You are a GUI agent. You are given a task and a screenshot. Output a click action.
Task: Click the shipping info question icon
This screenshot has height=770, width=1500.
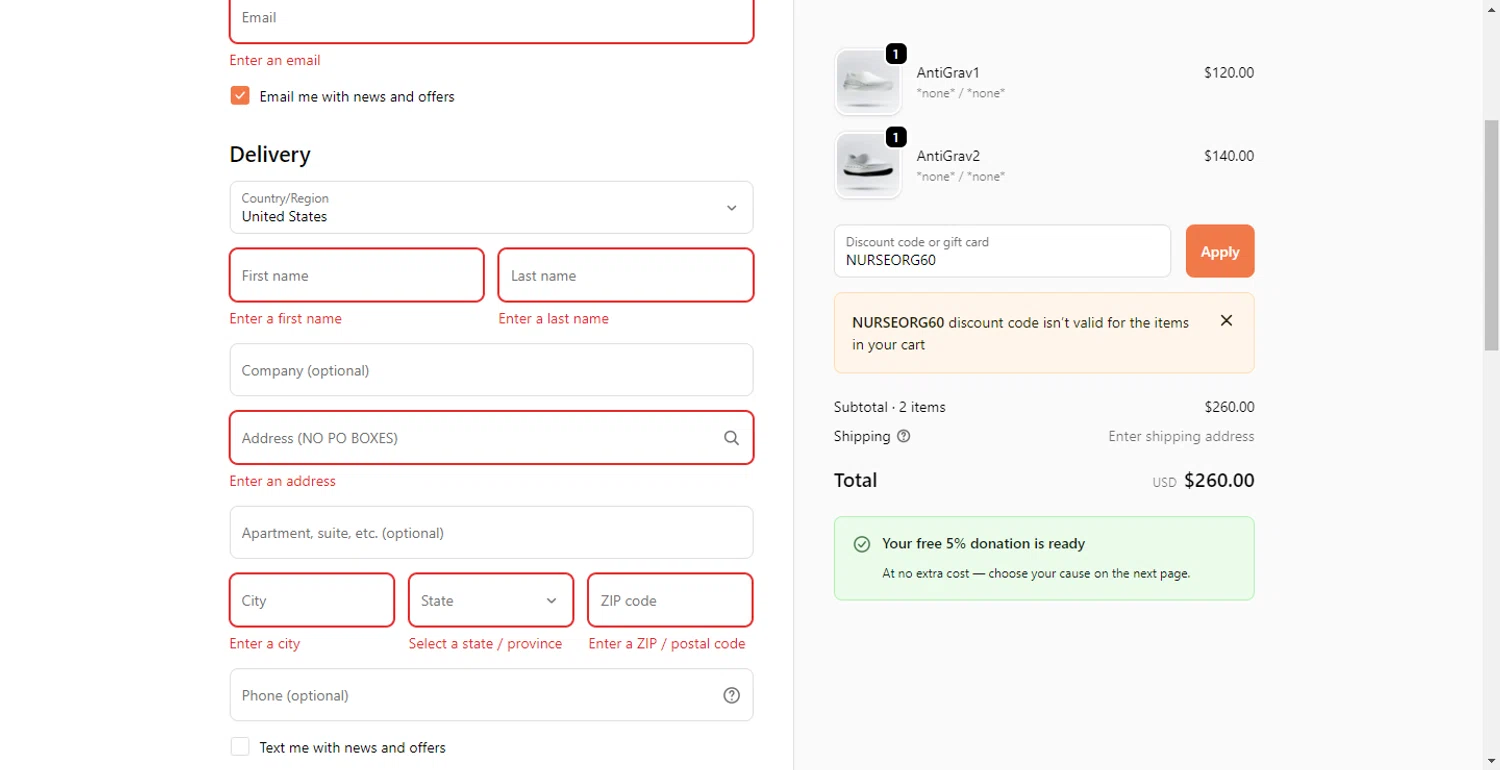tap(904, 436)
